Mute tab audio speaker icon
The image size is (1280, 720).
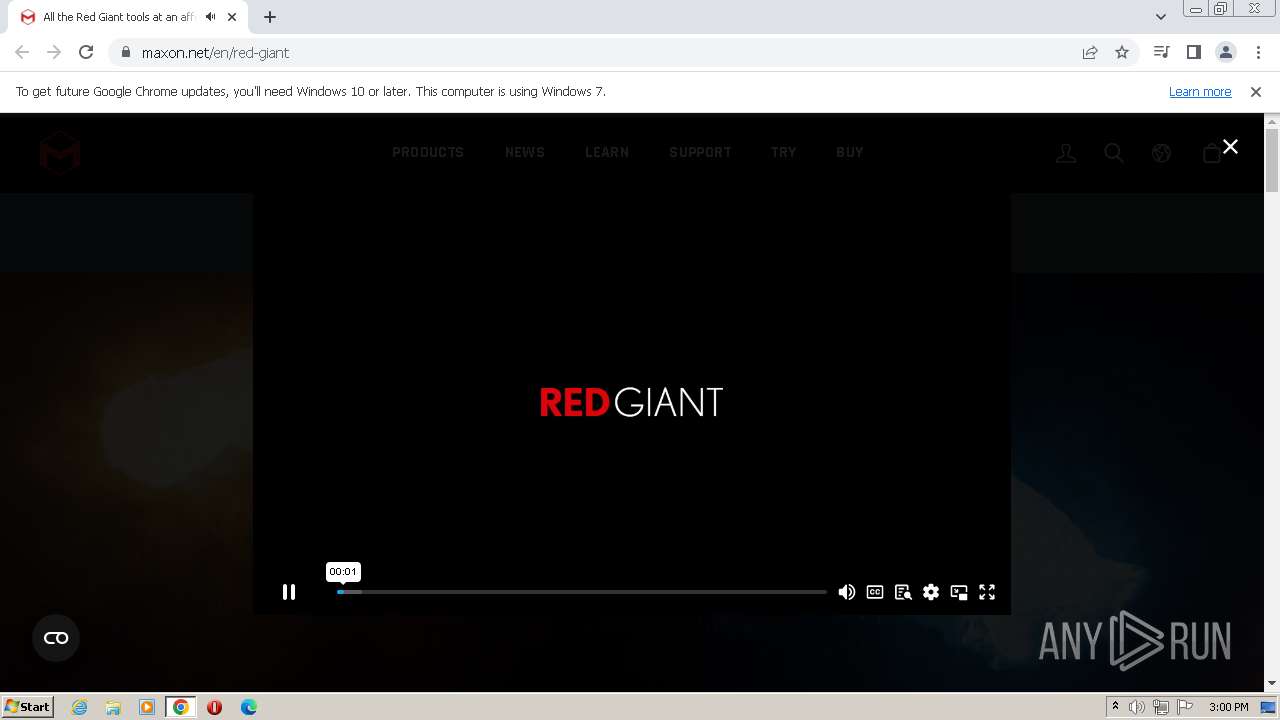pyautogui.click(x=211, y=17)
